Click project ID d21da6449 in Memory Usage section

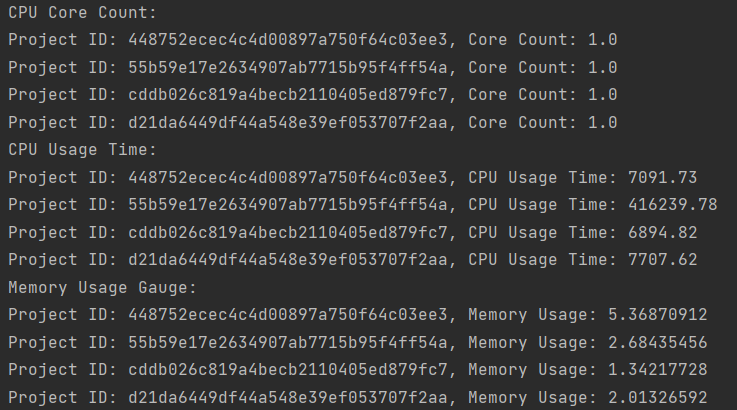288,398
